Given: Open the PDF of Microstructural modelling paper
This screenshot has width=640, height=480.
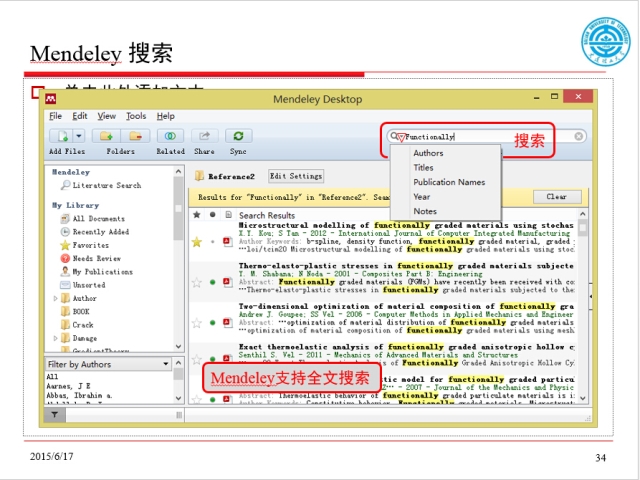Looking at the screenshot, I should tap(227, 242).
